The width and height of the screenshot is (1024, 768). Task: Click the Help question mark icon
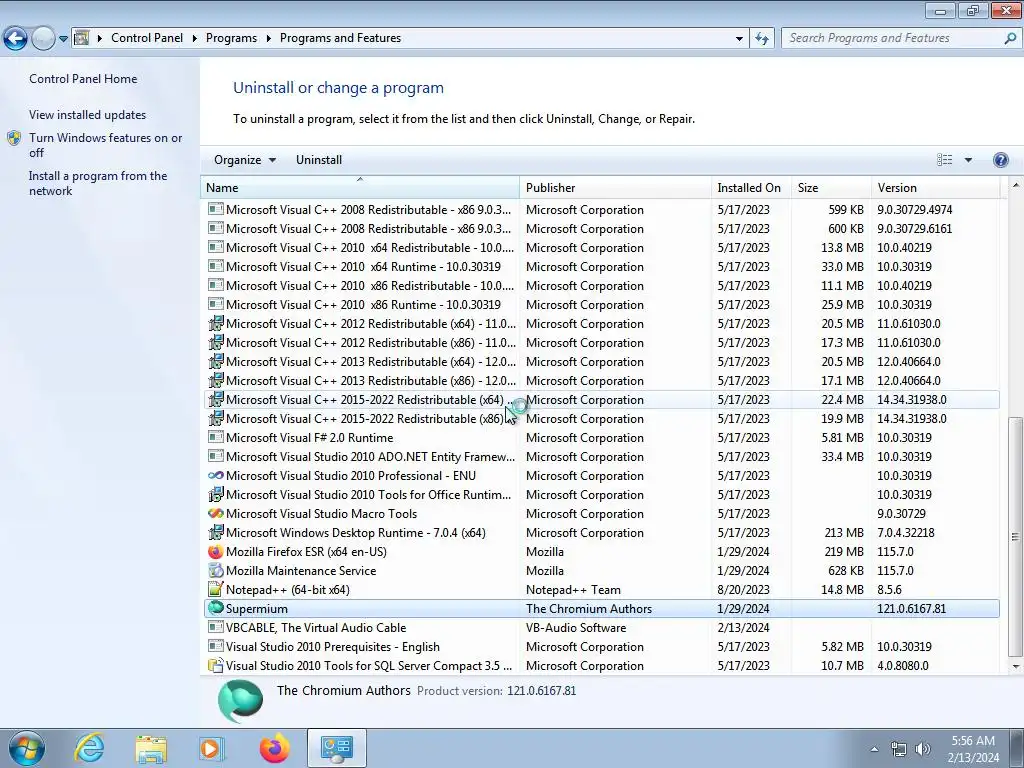(1000, 160)
